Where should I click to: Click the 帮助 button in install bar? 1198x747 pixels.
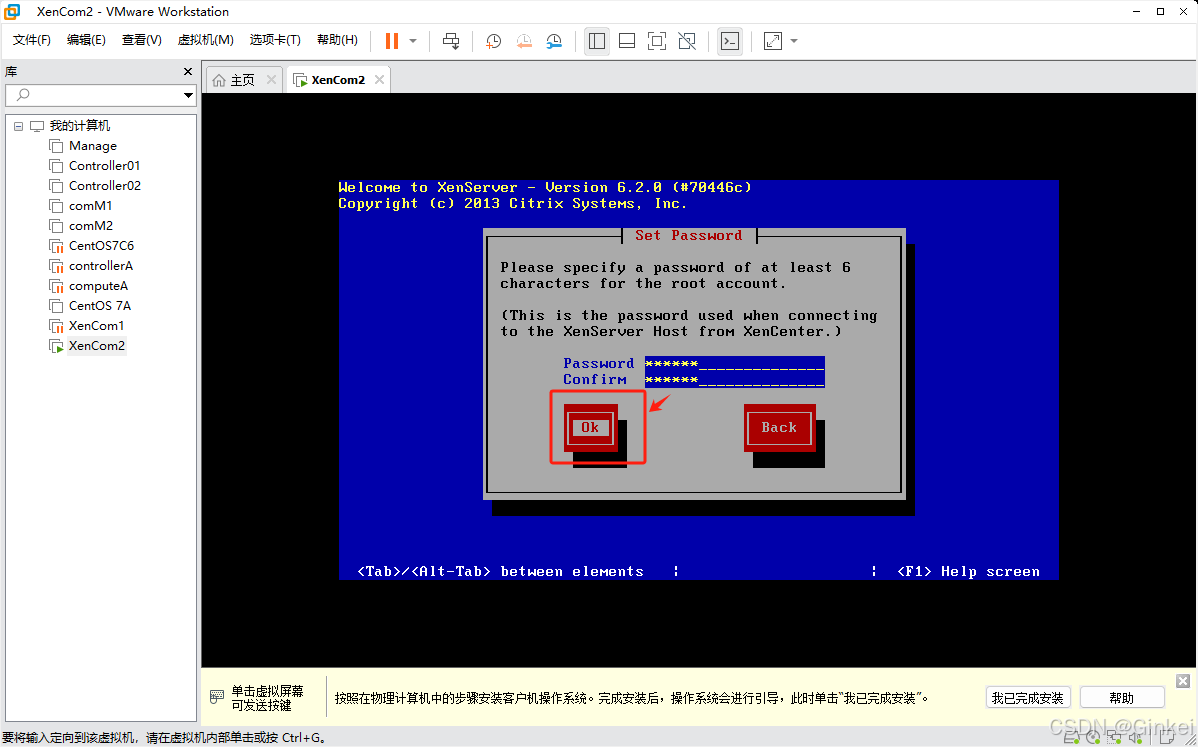point(1122,697)
